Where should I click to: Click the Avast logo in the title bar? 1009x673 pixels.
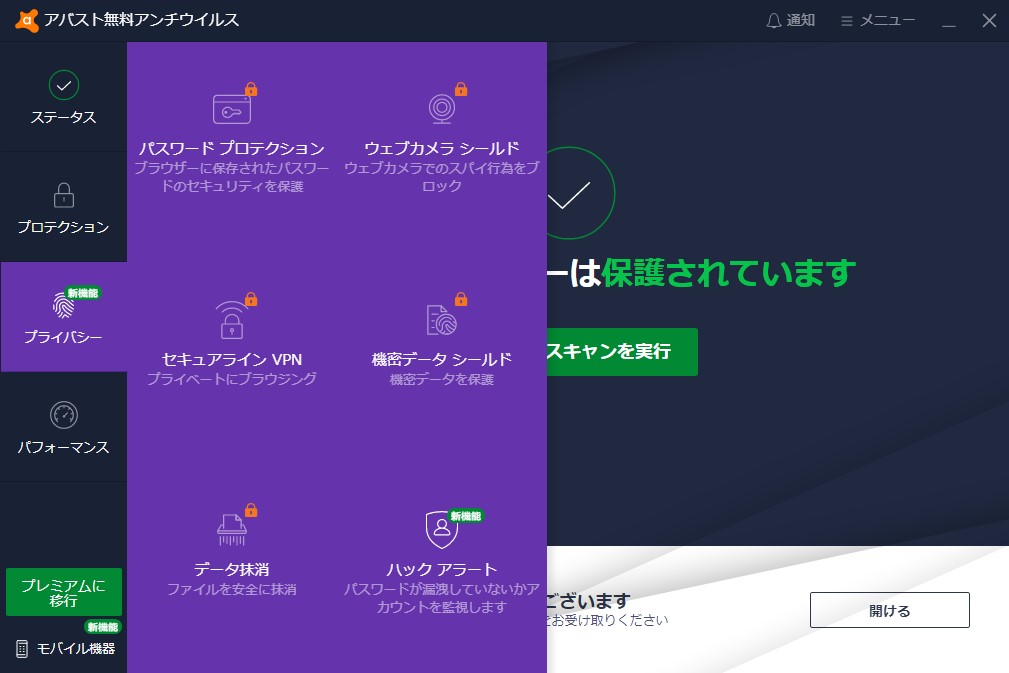coord(27,19)
